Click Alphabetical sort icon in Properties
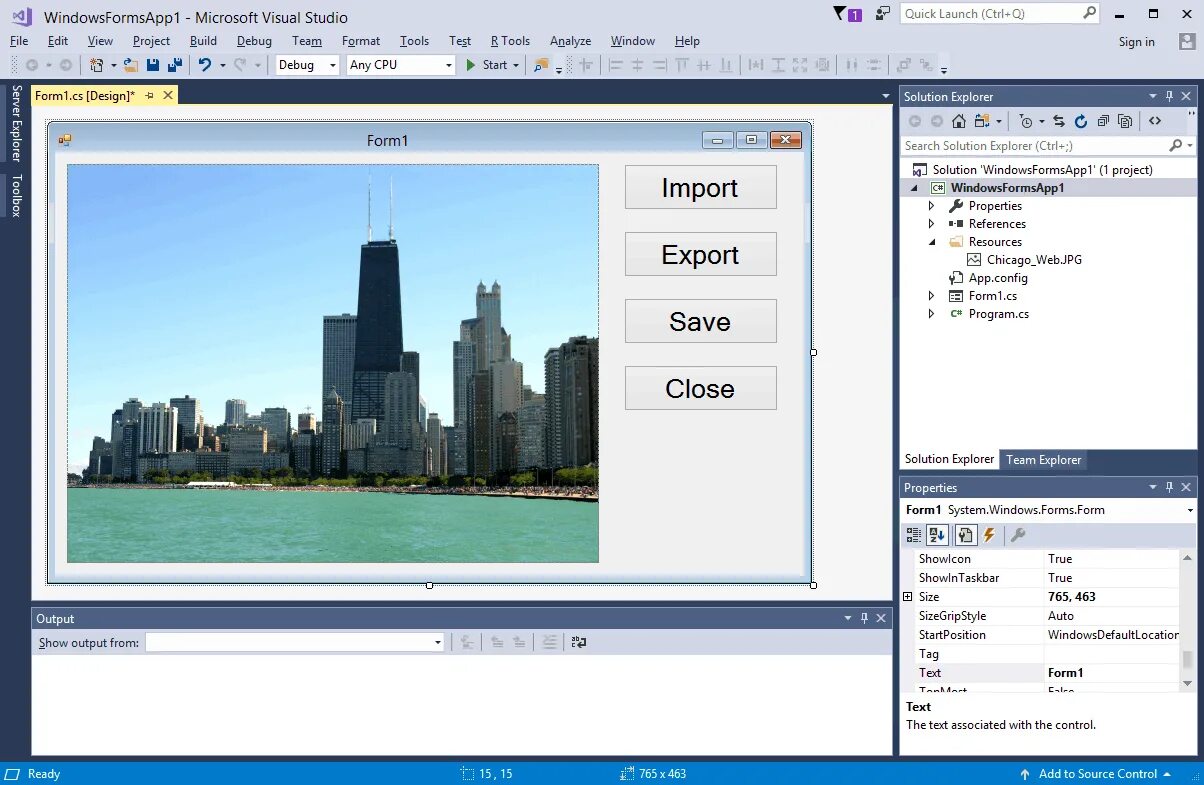1204x785 pixels. [x=937, y=535]
